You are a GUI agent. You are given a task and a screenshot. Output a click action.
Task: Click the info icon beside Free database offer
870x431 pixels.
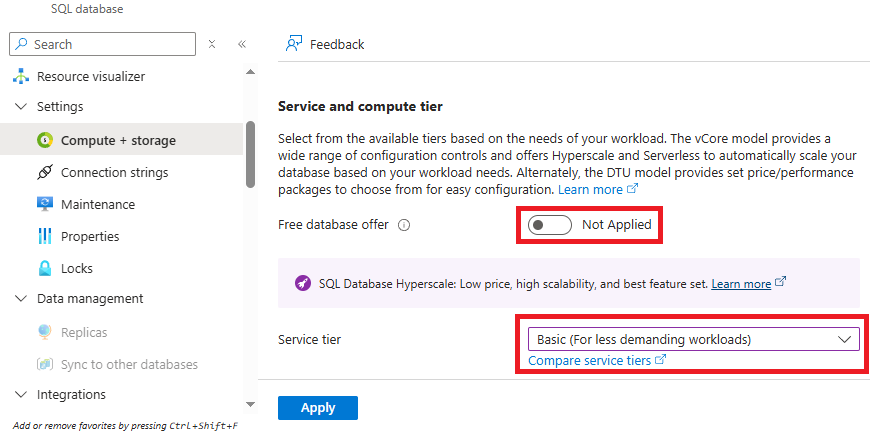click(404, 226)
